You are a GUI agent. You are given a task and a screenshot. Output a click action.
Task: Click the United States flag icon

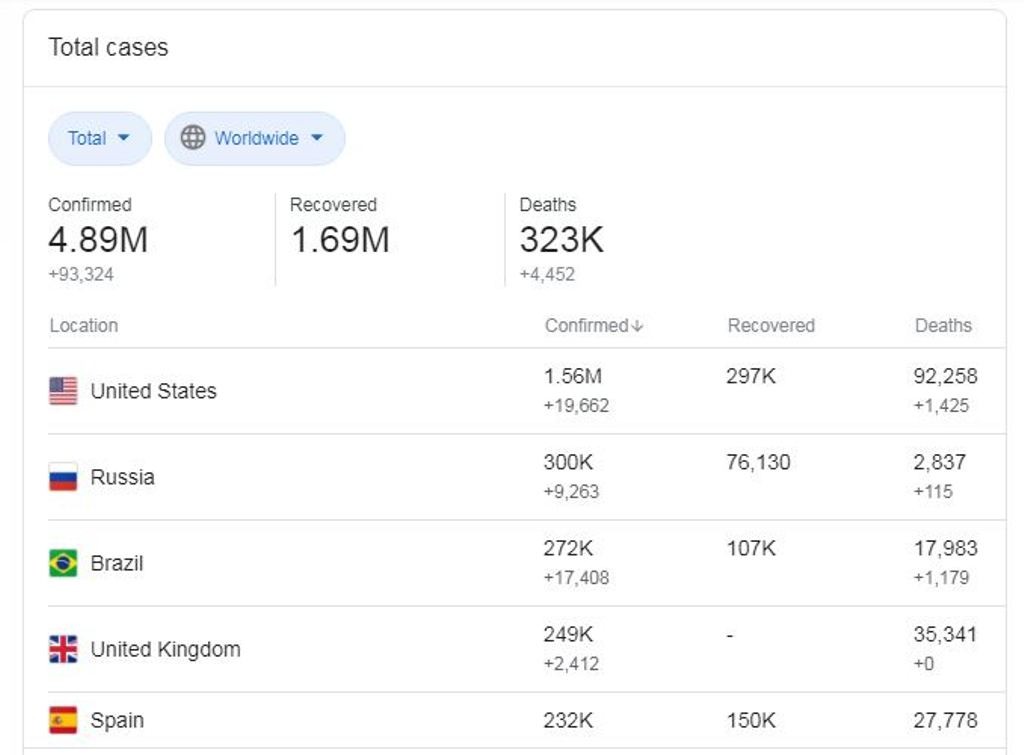tap(63, 391)
